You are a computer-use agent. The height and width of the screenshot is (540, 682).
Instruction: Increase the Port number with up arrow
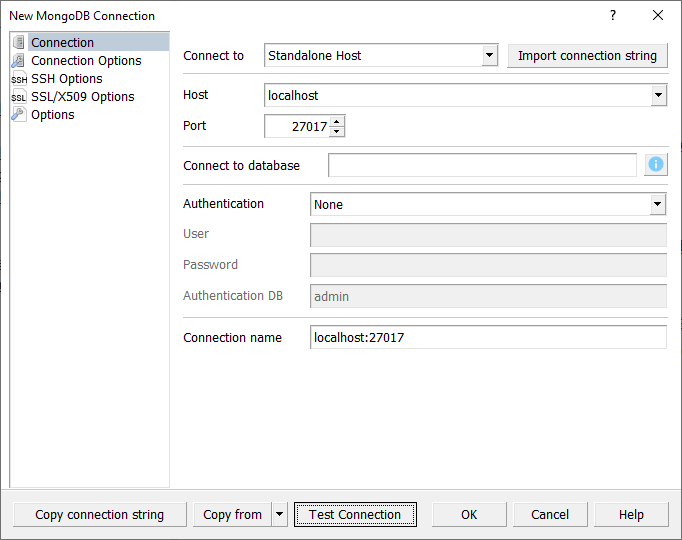tap(337, 121)
